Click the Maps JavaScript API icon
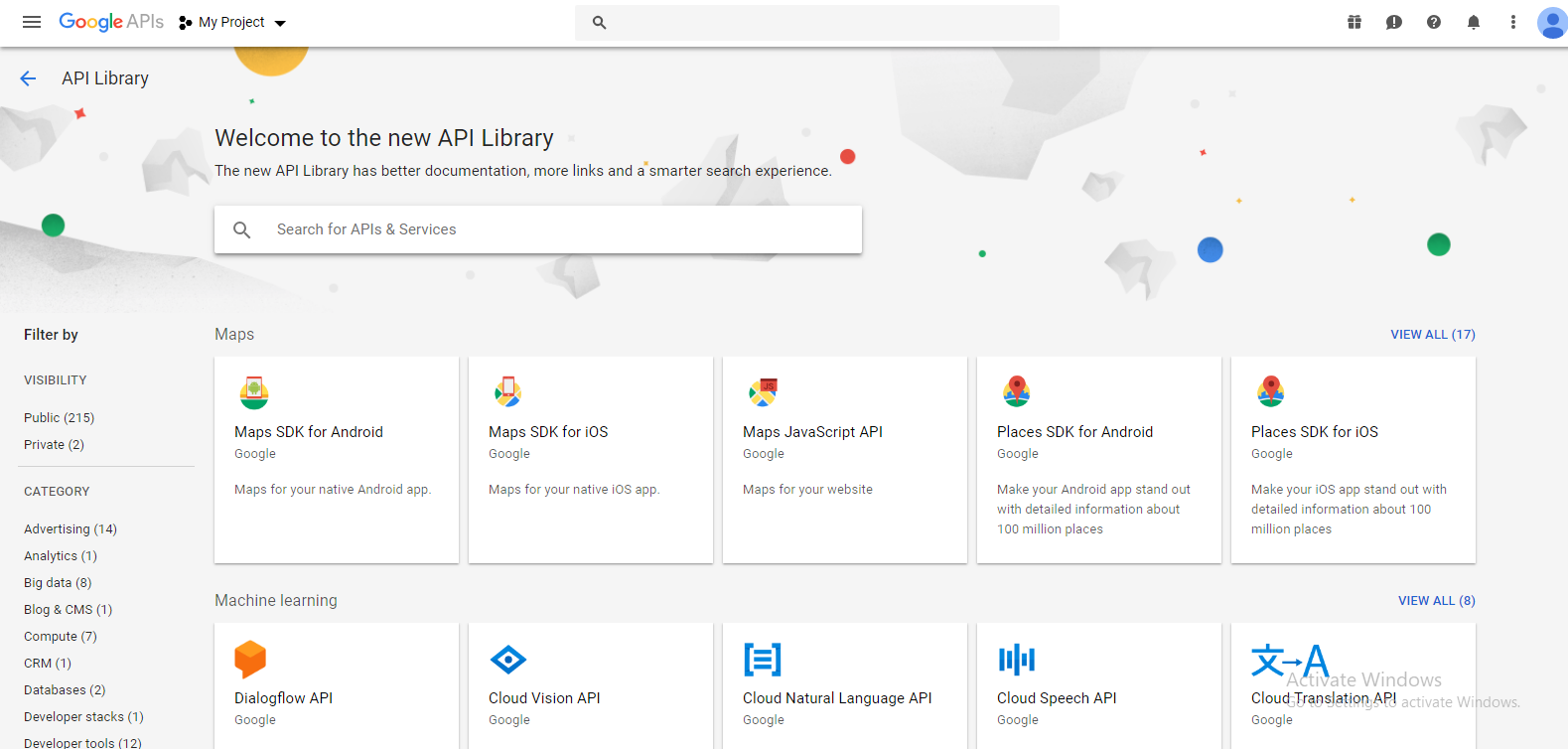Screen dimensions: 1568x749 (x=763, y=392)
